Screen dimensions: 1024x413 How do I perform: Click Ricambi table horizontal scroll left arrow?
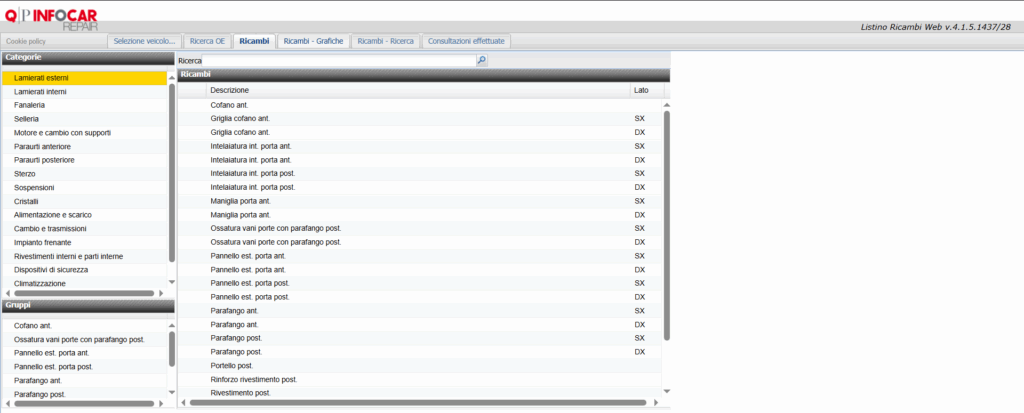click(x=184, y=403)
